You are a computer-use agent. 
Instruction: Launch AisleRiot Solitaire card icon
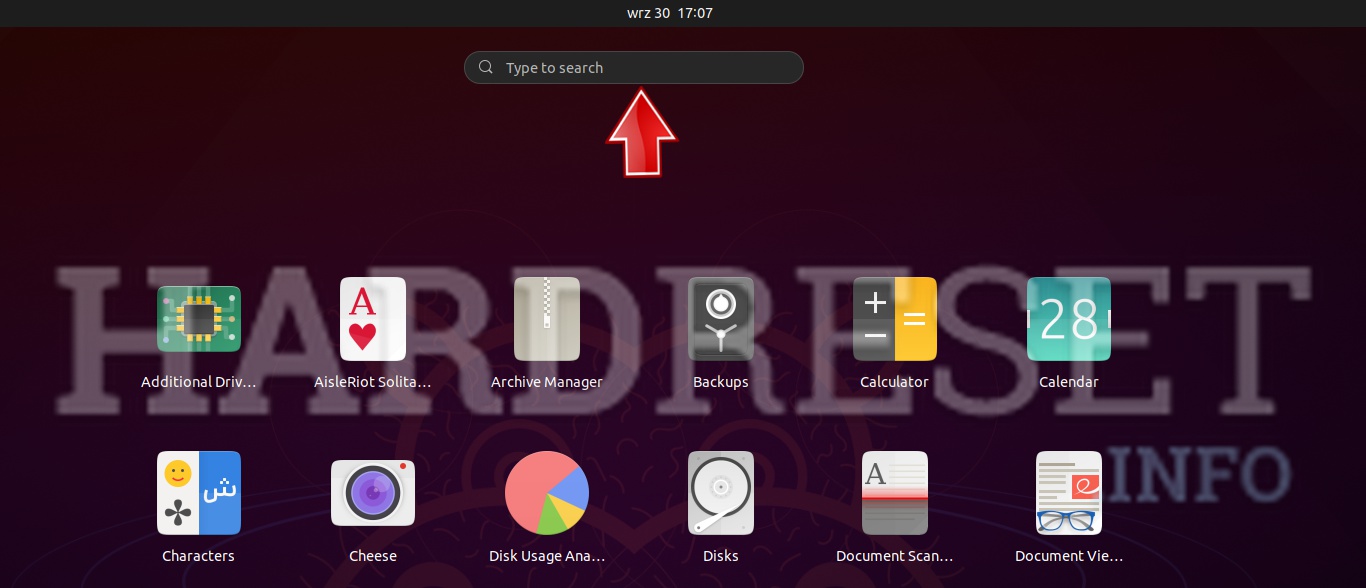pyautogui.click(x=373, y=319)
